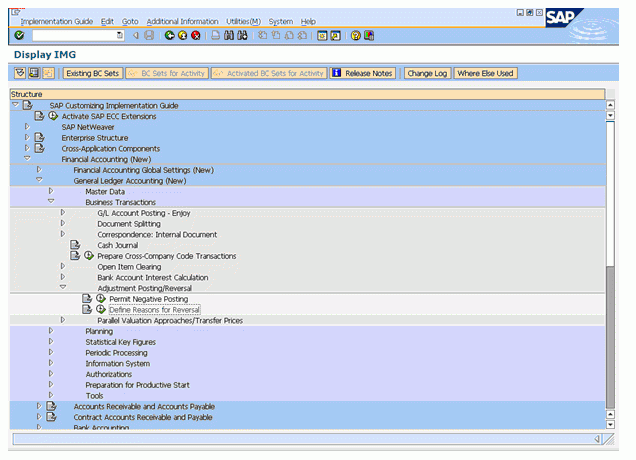The width and height of the screenshot is (636, 460).
Task: Click the Customize Local Layout icon
Action: (369, 36)
